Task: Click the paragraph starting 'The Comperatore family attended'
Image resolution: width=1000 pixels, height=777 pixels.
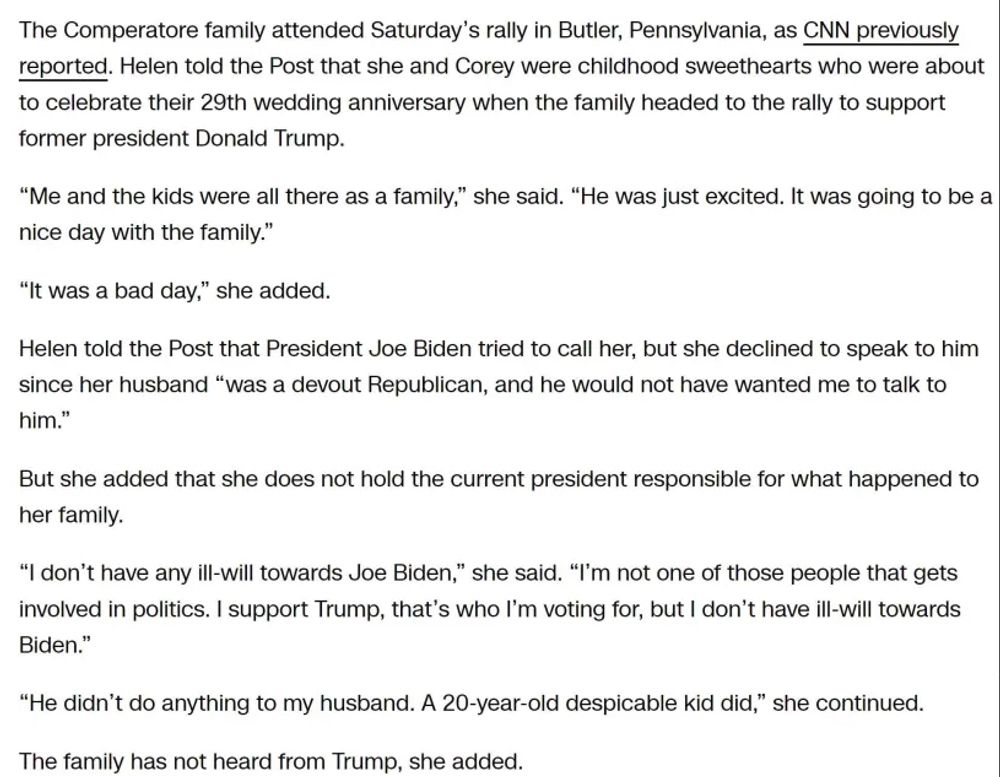Action: [502, 84]
